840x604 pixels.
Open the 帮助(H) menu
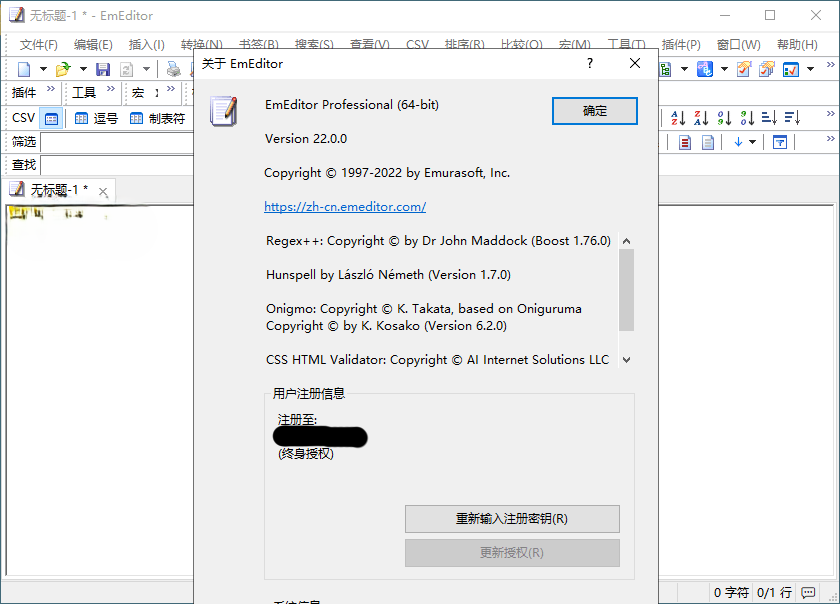pos(797,44)
